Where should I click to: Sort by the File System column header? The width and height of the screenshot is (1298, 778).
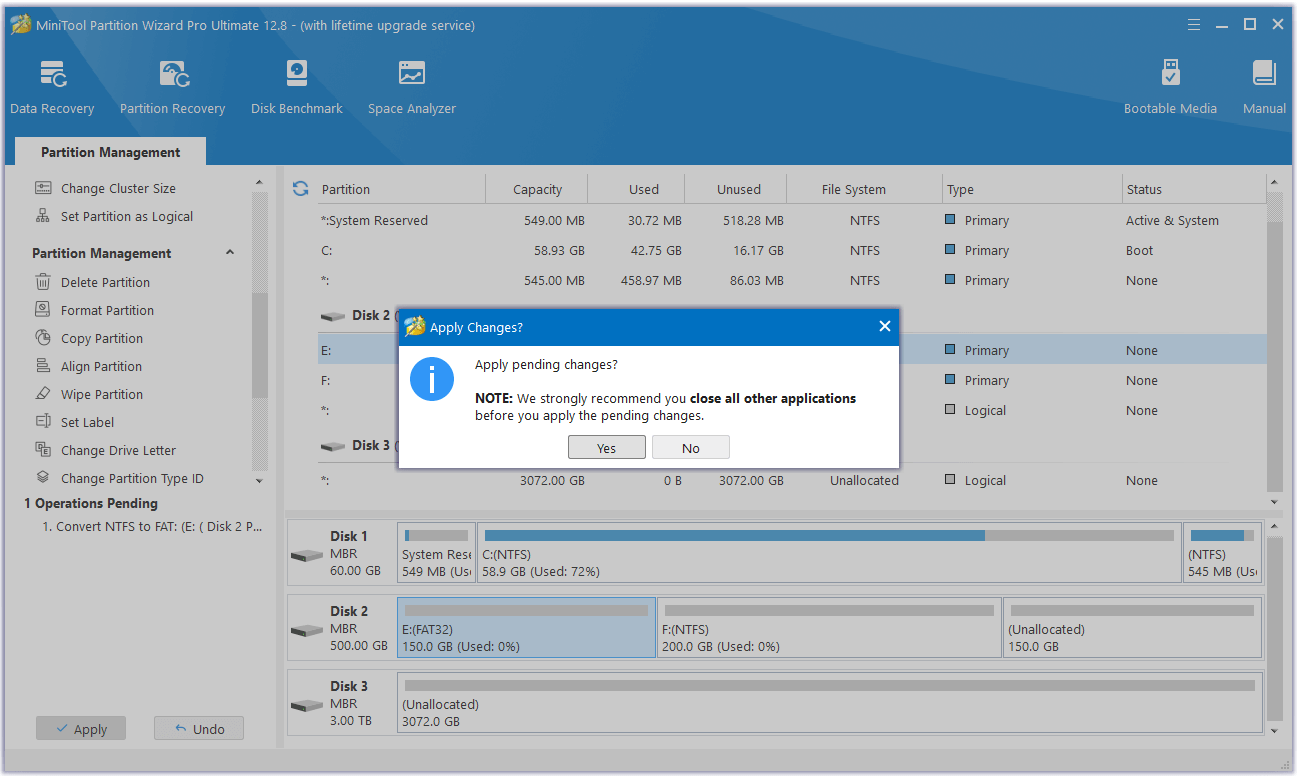(x=865, y=189)
